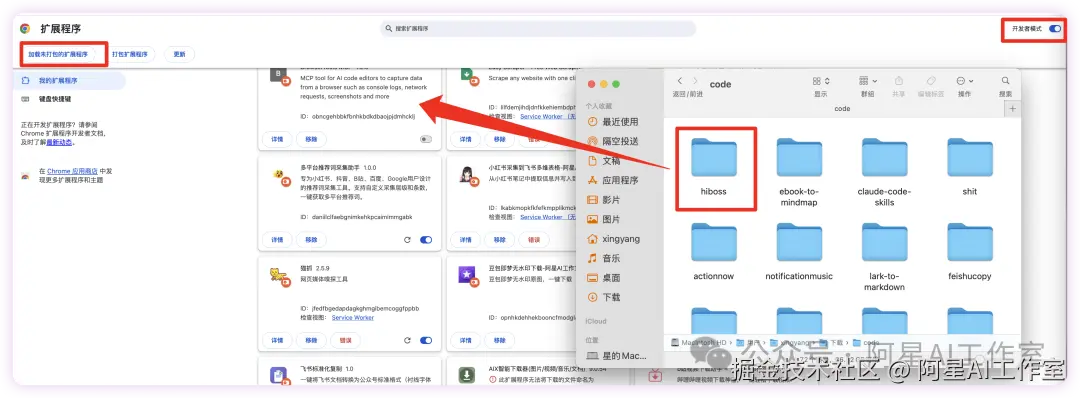Enable the MCP browser tools extension switch
The height and width of the screenshot is (398, 1080).
coord(426,139)
